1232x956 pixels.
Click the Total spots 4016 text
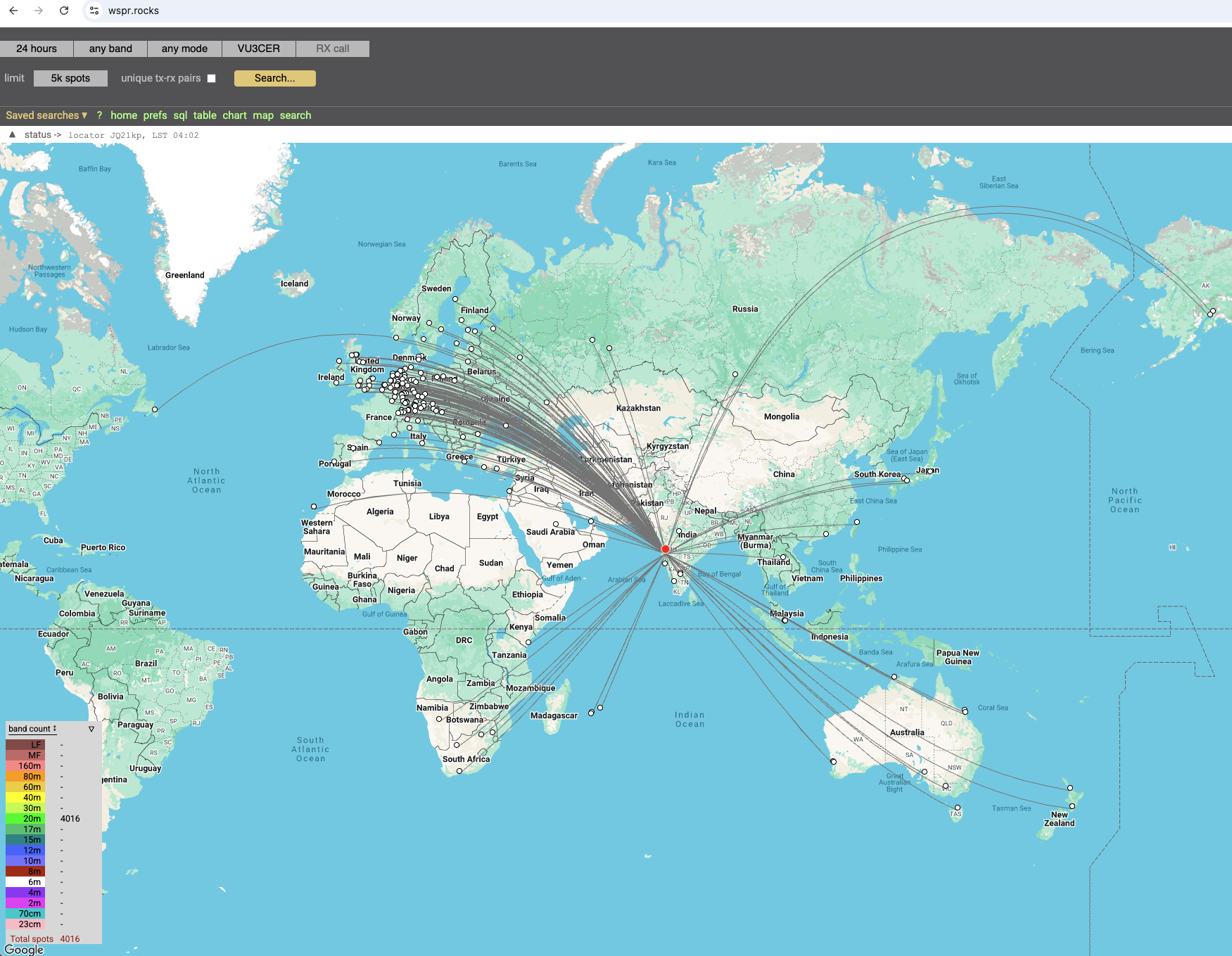coord(45,939)
